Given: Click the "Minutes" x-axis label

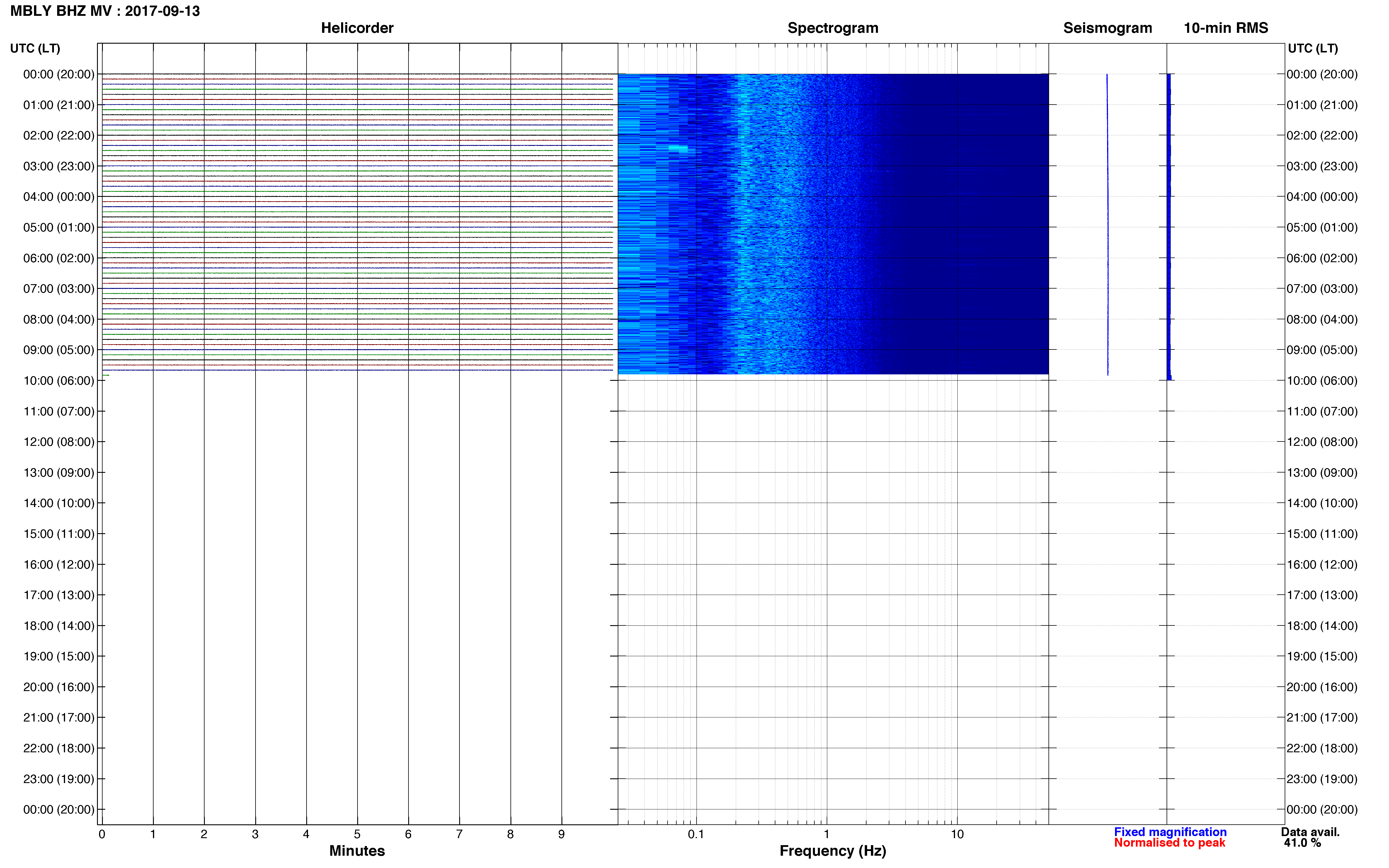Looking at the screenshot, I should [357, 851].
